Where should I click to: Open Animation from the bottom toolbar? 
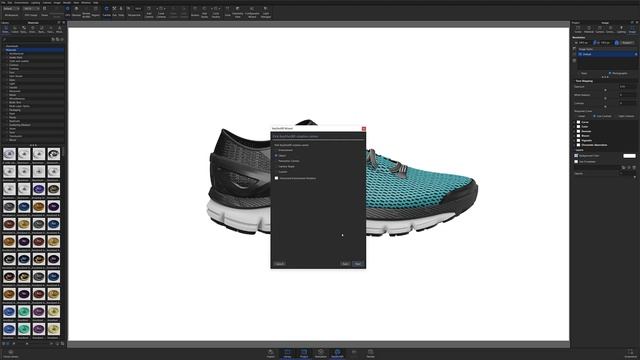[320, 353]
